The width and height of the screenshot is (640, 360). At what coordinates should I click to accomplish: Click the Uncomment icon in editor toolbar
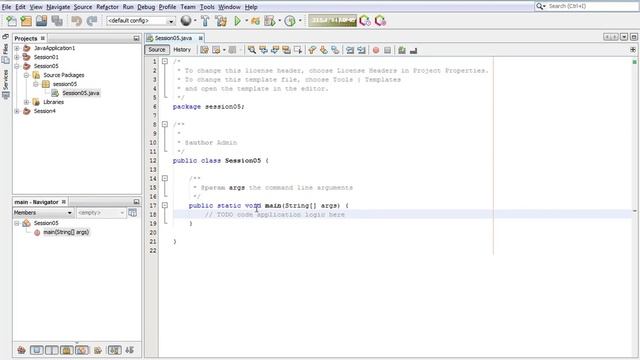[413, 50]
